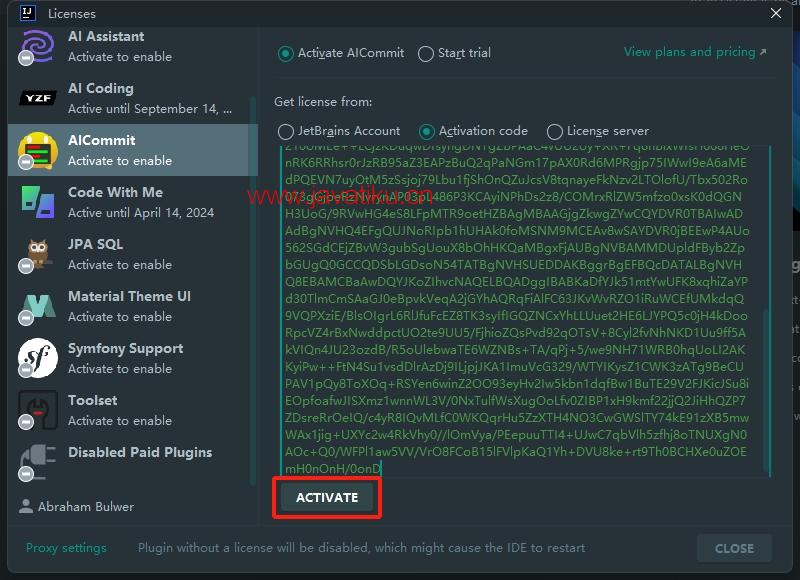The image size is (800, 580).
Task: Click the Symfony Support sf icon
Action: 37,358
